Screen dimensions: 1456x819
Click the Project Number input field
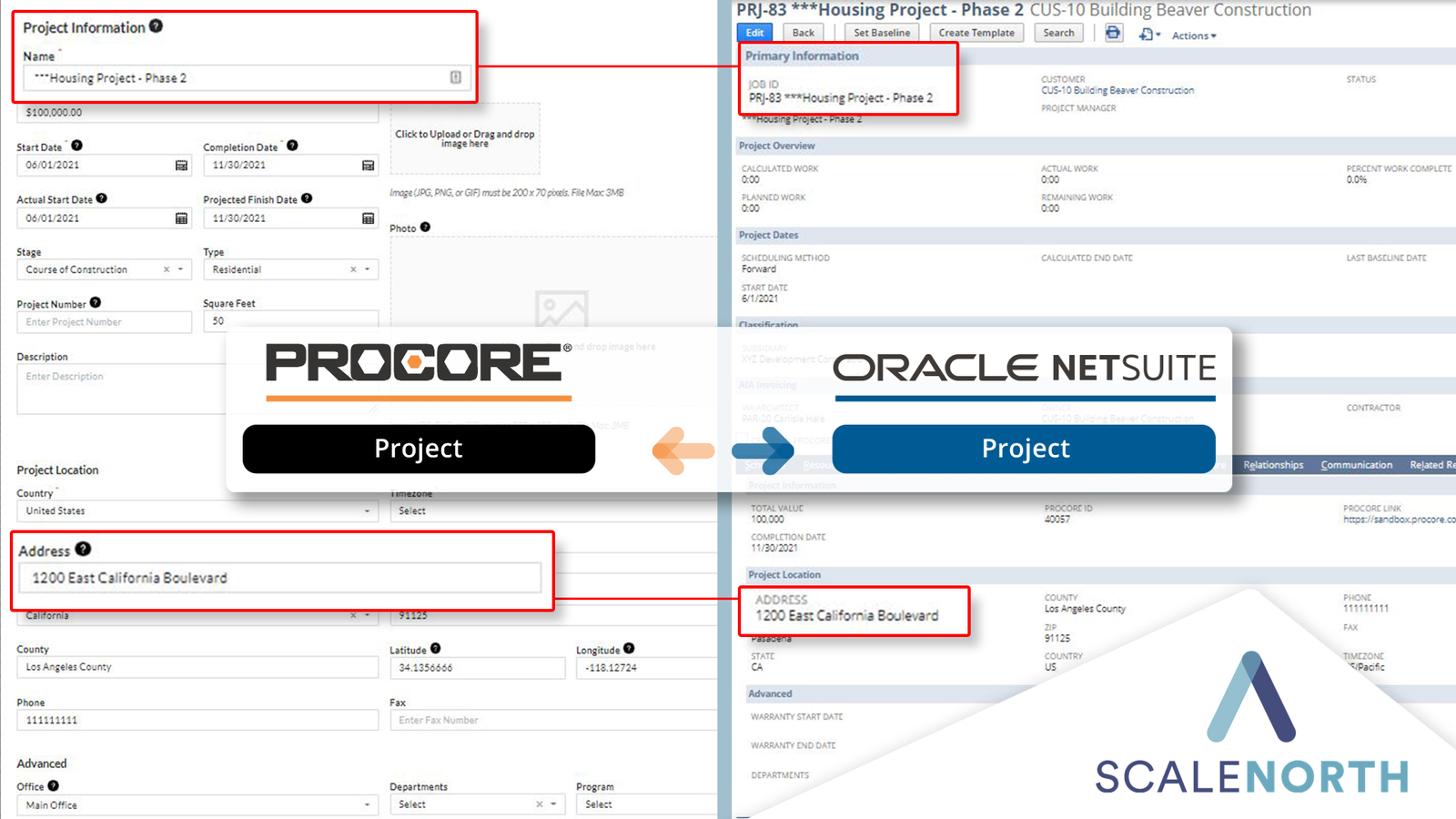point(104,322)
